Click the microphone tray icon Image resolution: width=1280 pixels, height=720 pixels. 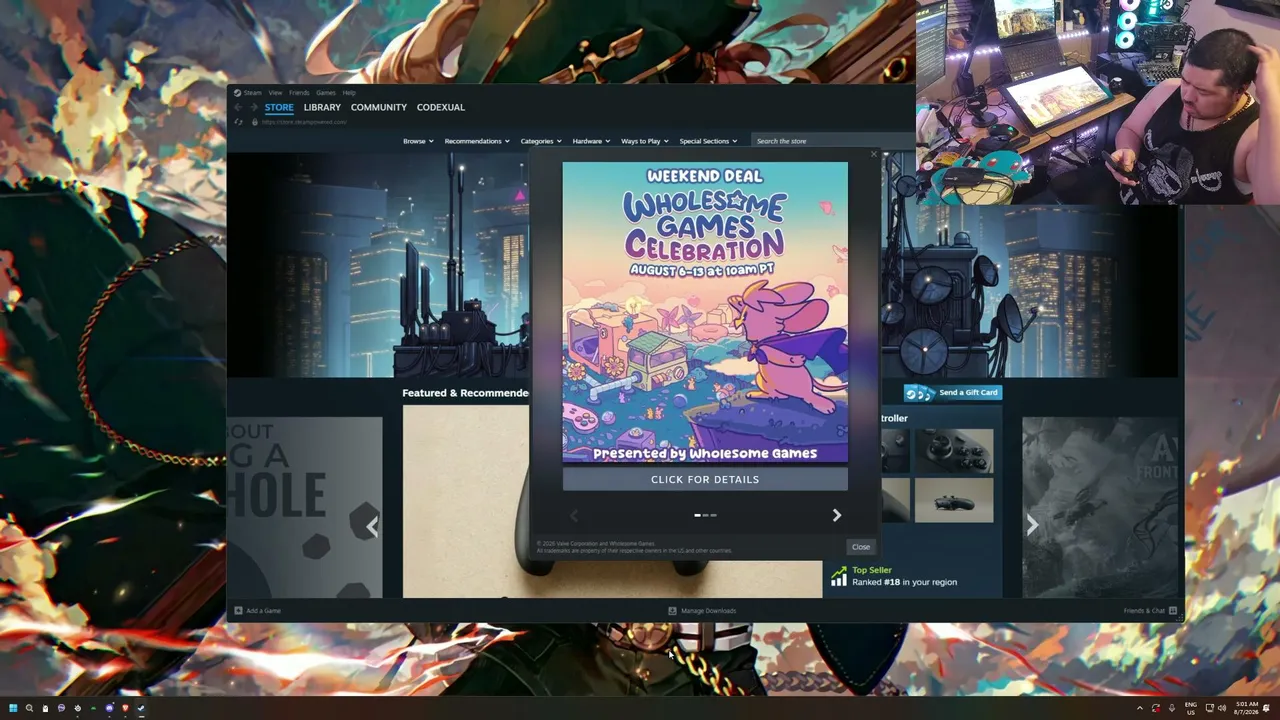[1172, 708]
